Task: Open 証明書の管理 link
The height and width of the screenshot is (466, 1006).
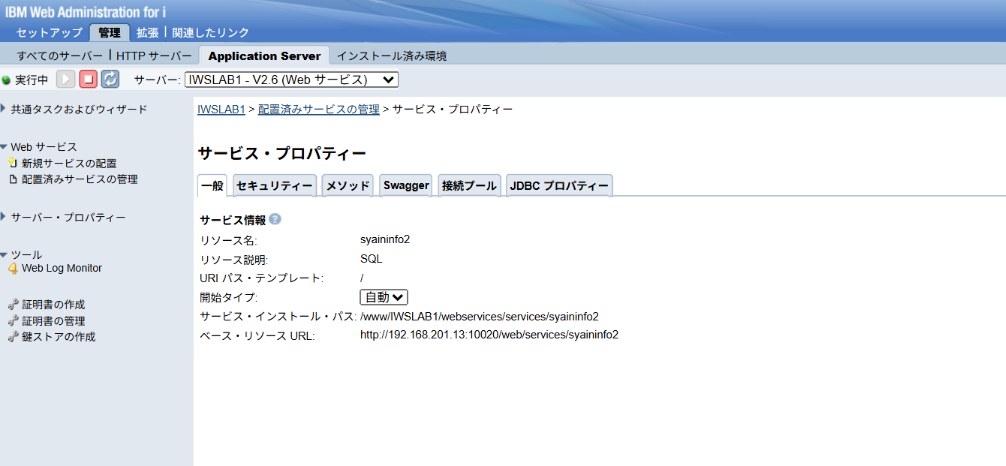Action: [53, 321]
